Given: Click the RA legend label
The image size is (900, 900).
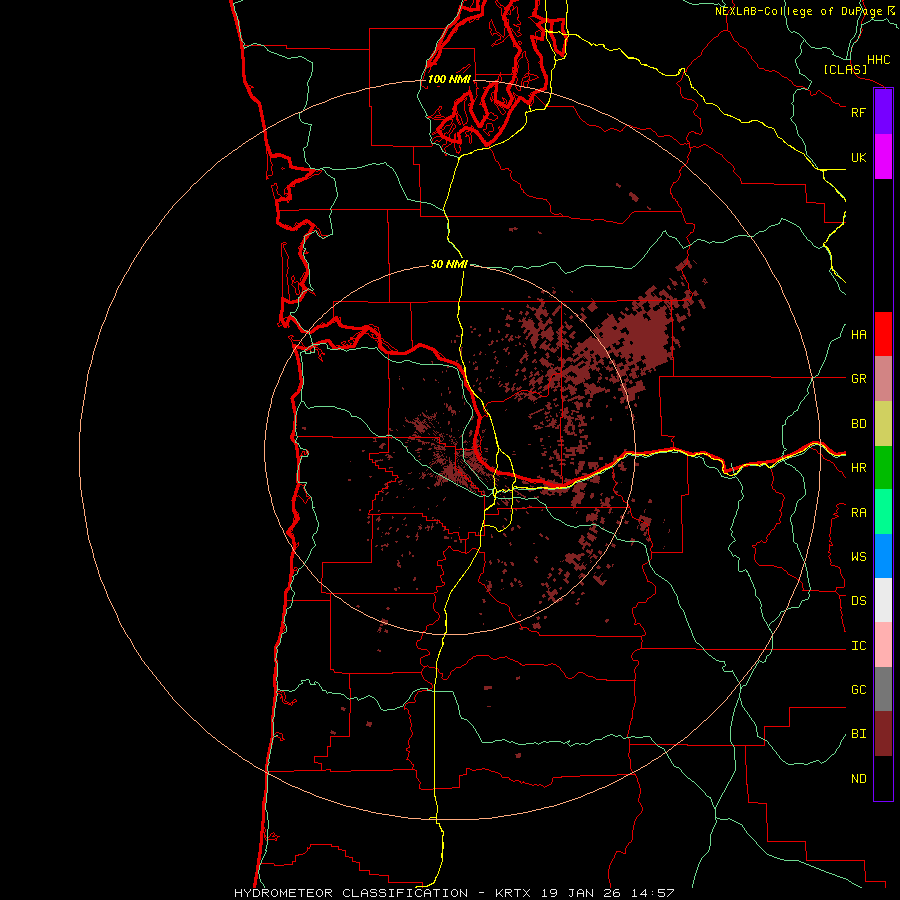Looking at the screenshot, I should [859, 513].
